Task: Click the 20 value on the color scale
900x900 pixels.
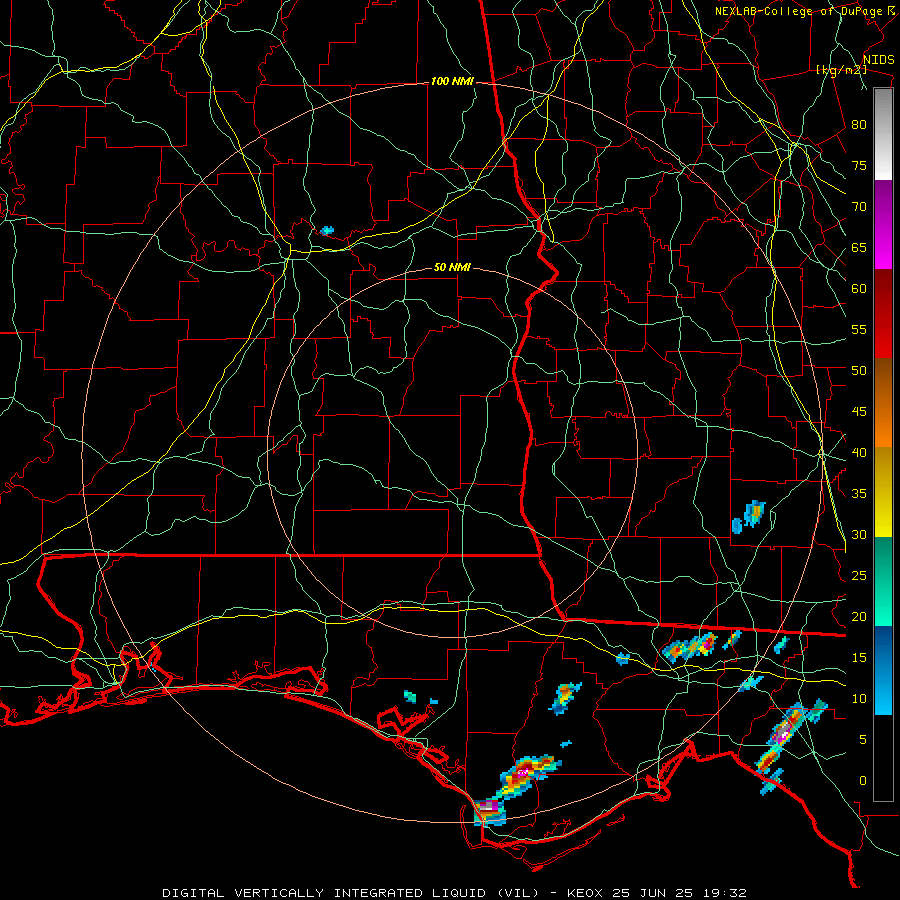Action: pos(859,616)
